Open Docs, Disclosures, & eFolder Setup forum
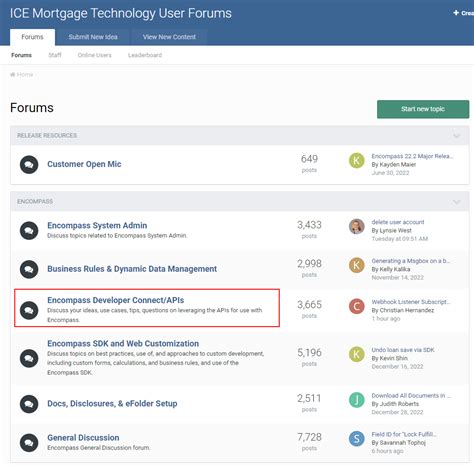The height and width of the screenshot is (465, 474). coord(112,403)
